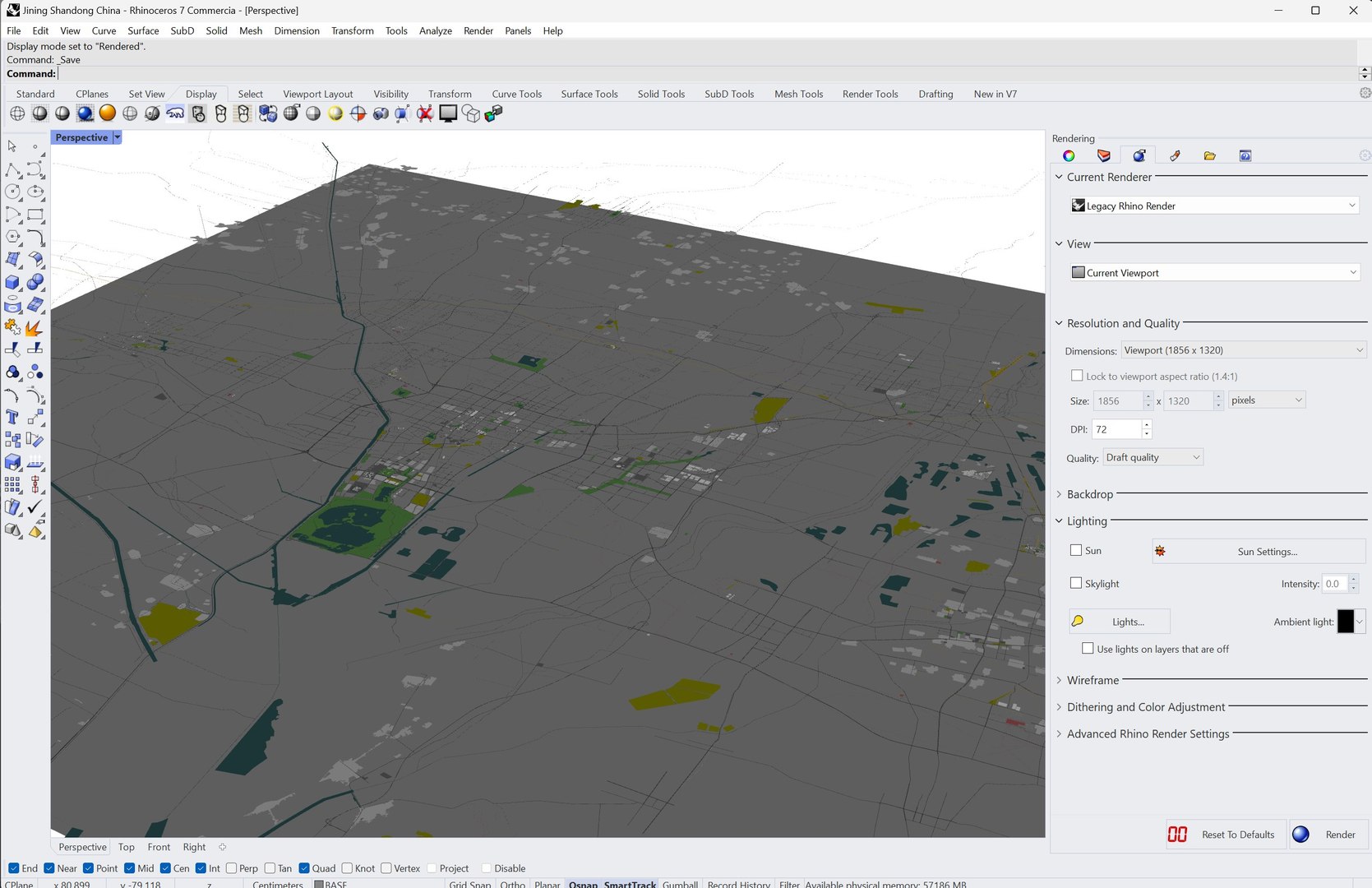This screenshot has height=888, width=1372.
Task: Switch to the Mesh Tools toolbar tab
Action: coord(798,94)
